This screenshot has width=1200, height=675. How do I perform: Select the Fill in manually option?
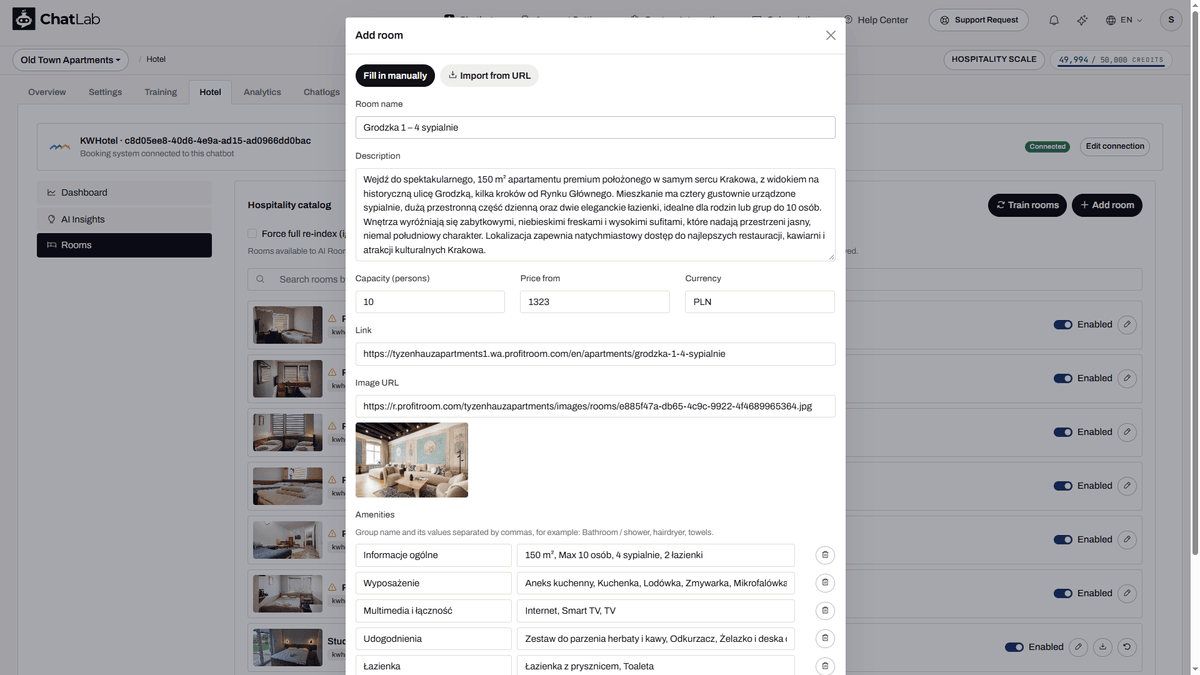(x=395, y=76)
